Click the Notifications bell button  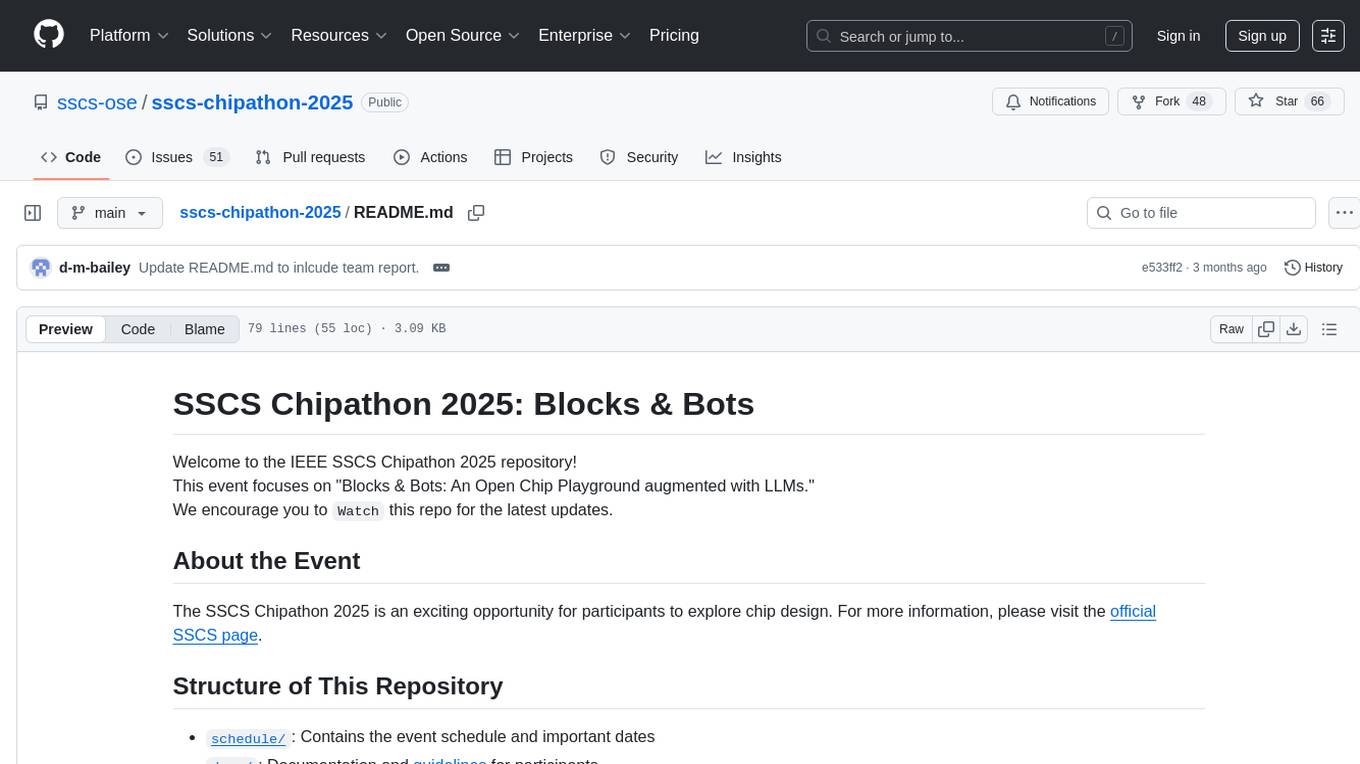[x=1051, y=102]
